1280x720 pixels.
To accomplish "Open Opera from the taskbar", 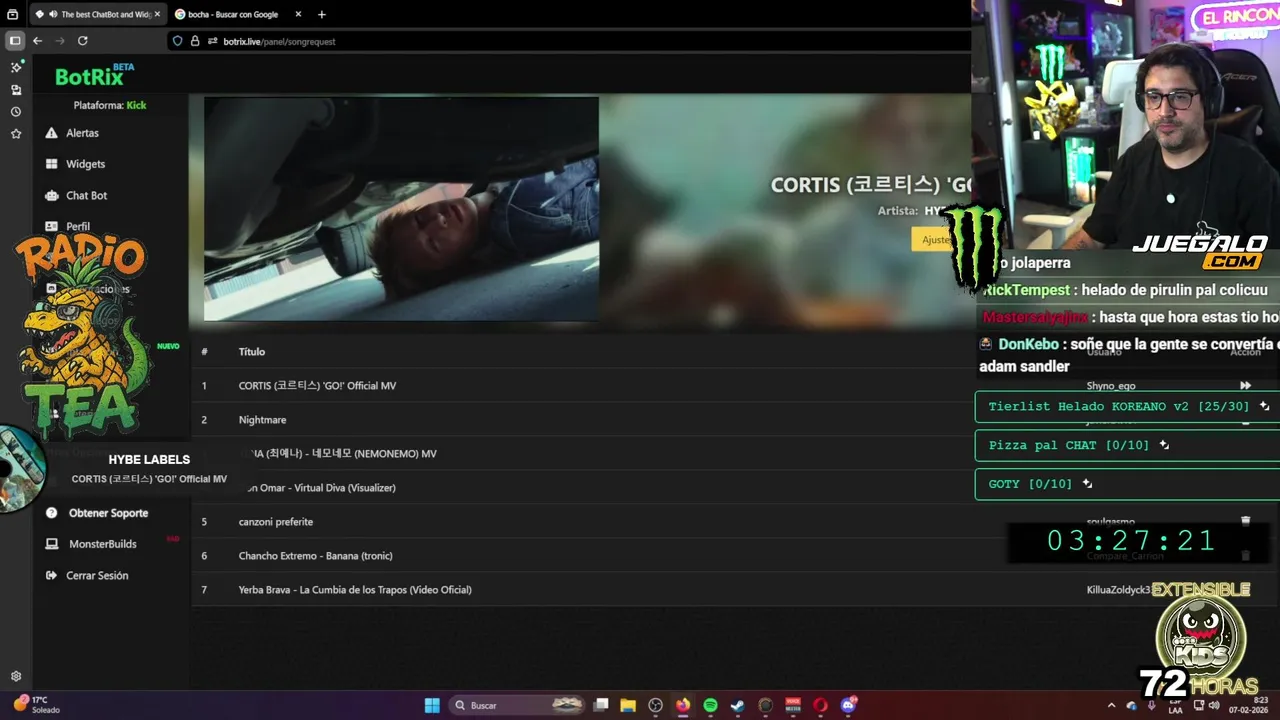I will tap(820, 705).
